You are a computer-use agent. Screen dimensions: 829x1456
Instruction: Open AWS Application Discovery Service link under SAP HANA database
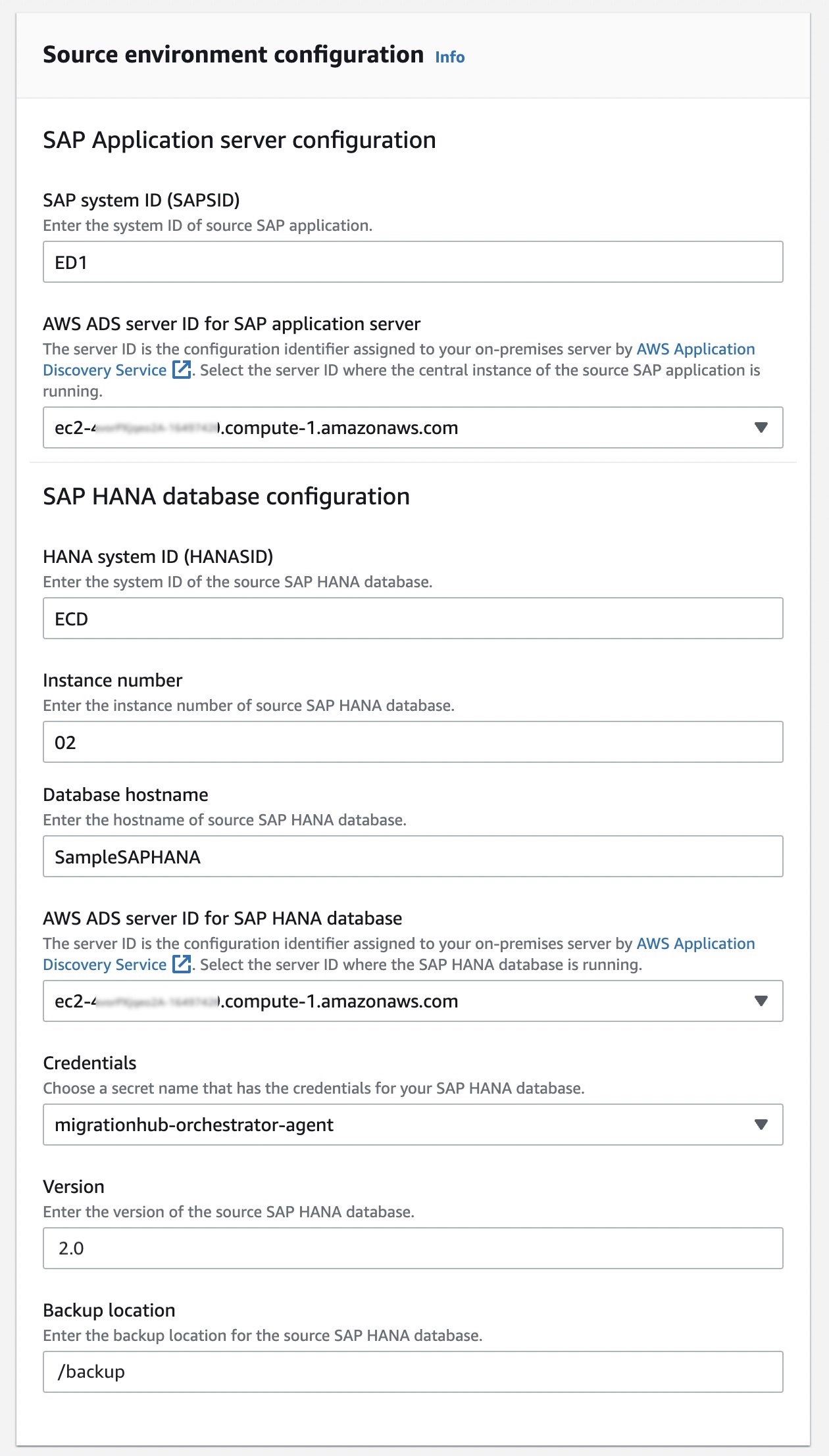pos(399,954)
